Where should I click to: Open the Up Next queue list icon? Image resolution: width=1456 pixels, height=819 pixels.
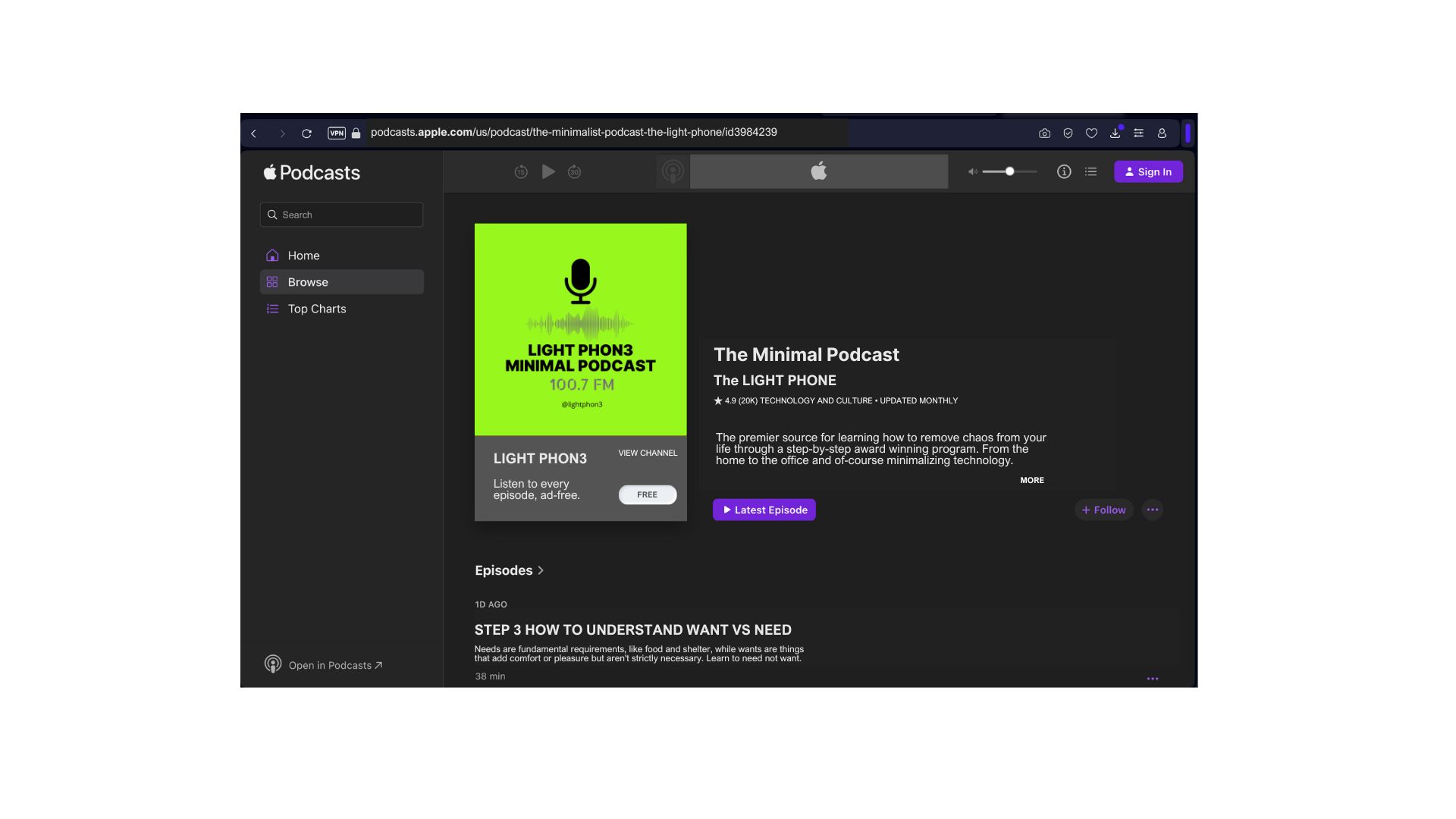coord(1090,172)
